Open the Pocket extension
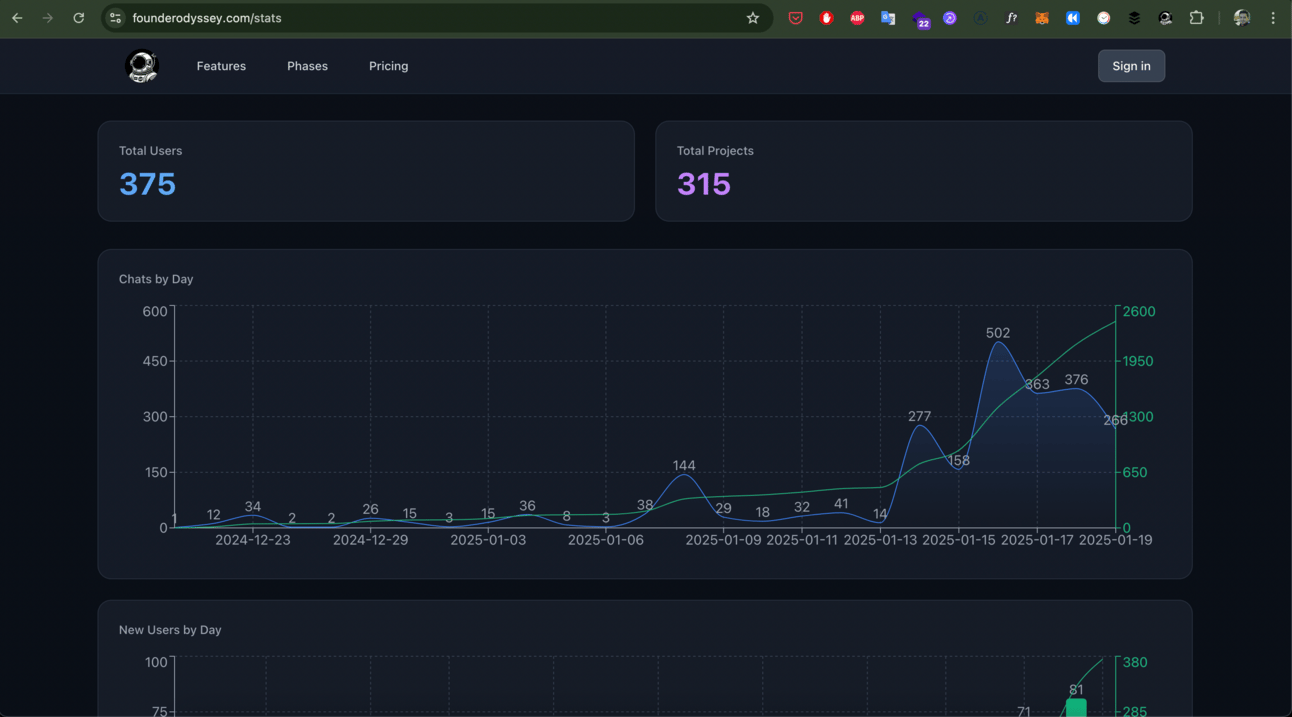 coord(796,18)
